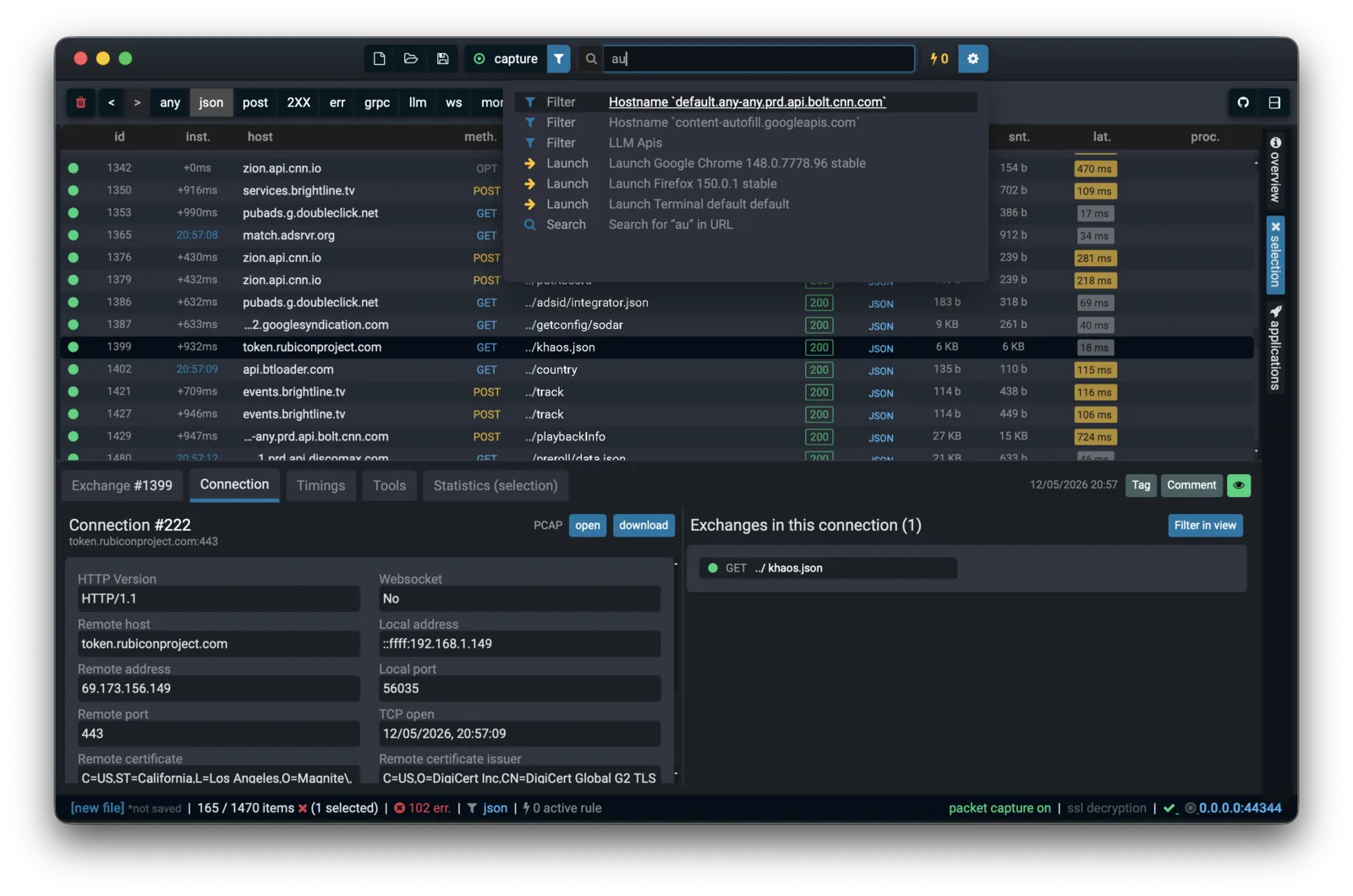
Task: Select row 1342 zion.api.cnn.io
Action: tap(657, 168)
